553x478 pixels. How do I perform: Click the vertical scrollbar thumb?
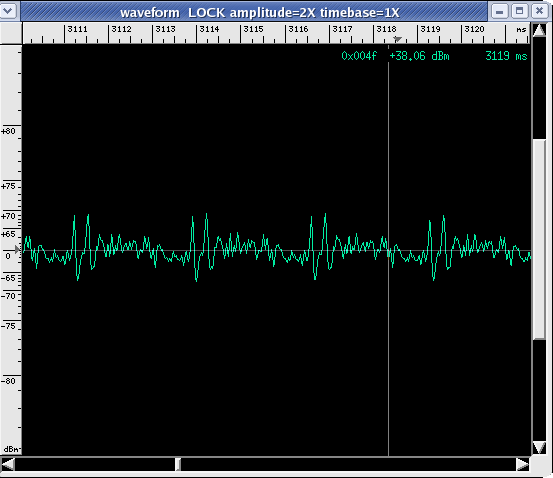(x=539, y=239)
